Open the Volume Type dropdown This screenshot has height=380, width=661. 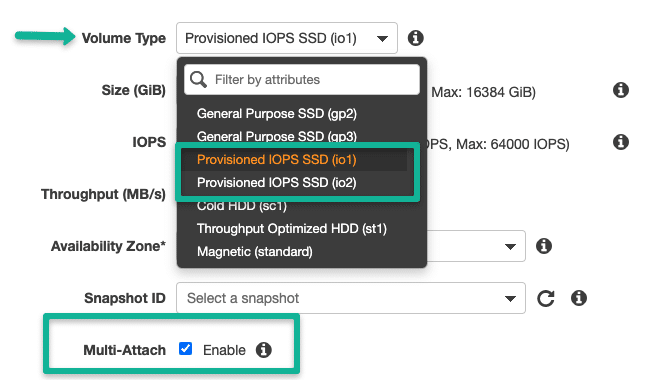tap(287, 38)
